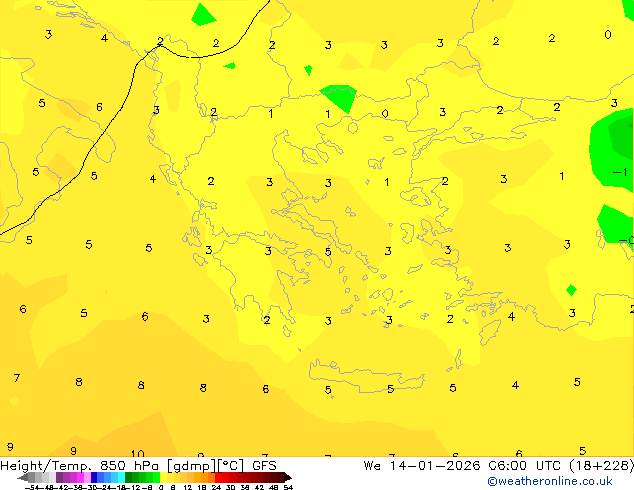Click the temperature value 10 on the map
Screen dimensions: 634x490
137,453
